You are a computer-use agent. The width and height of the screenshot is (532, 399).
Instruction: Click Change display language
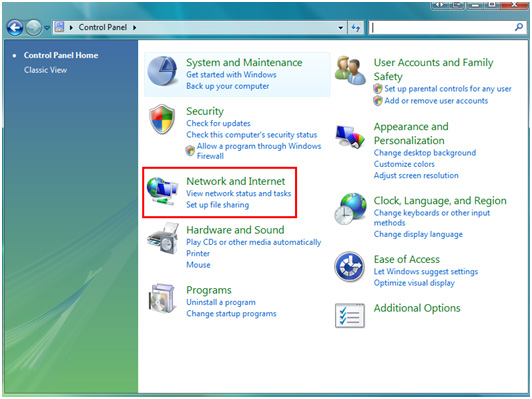tap(418, 234)
